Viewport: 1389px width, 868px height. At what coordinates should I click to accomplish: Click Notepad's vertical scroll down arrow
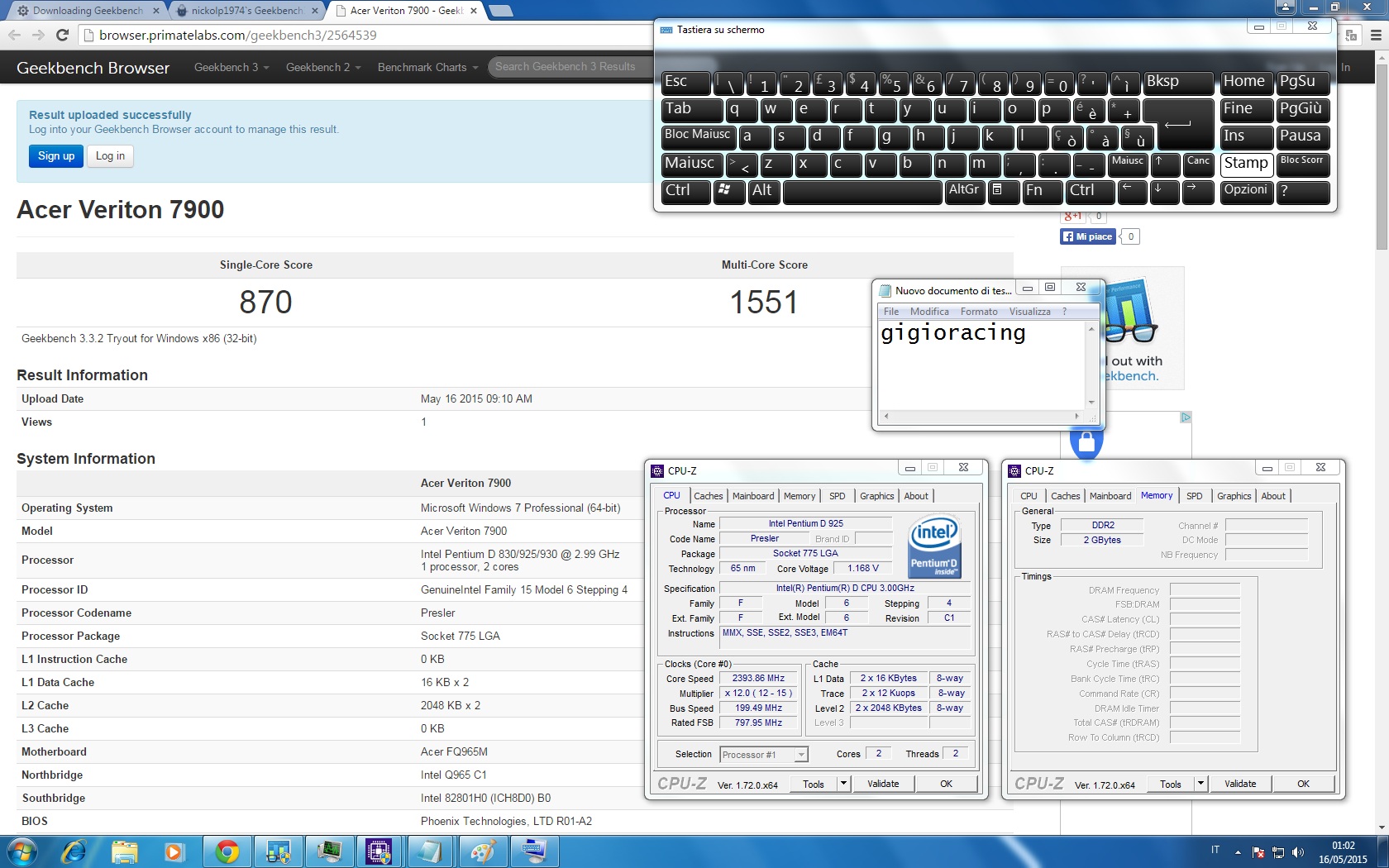[x=1091, y=403]
